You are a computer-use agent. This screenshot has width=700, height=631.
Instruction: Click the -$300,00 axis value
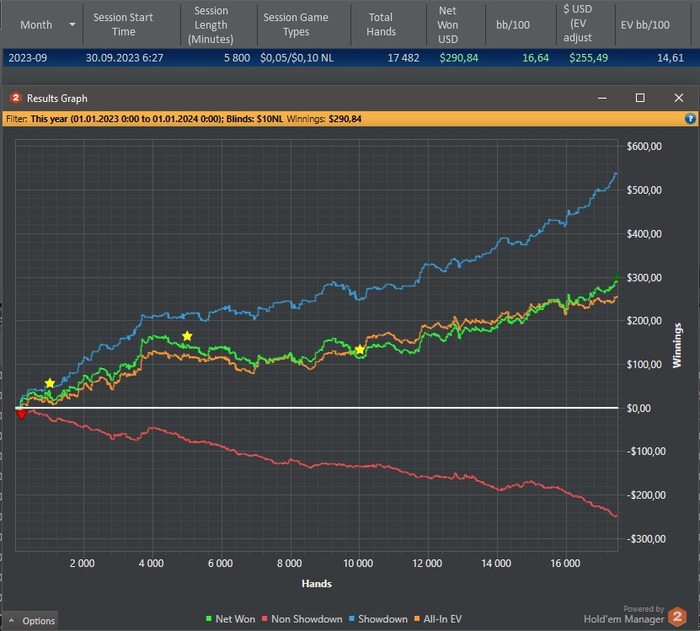point(646,539)
